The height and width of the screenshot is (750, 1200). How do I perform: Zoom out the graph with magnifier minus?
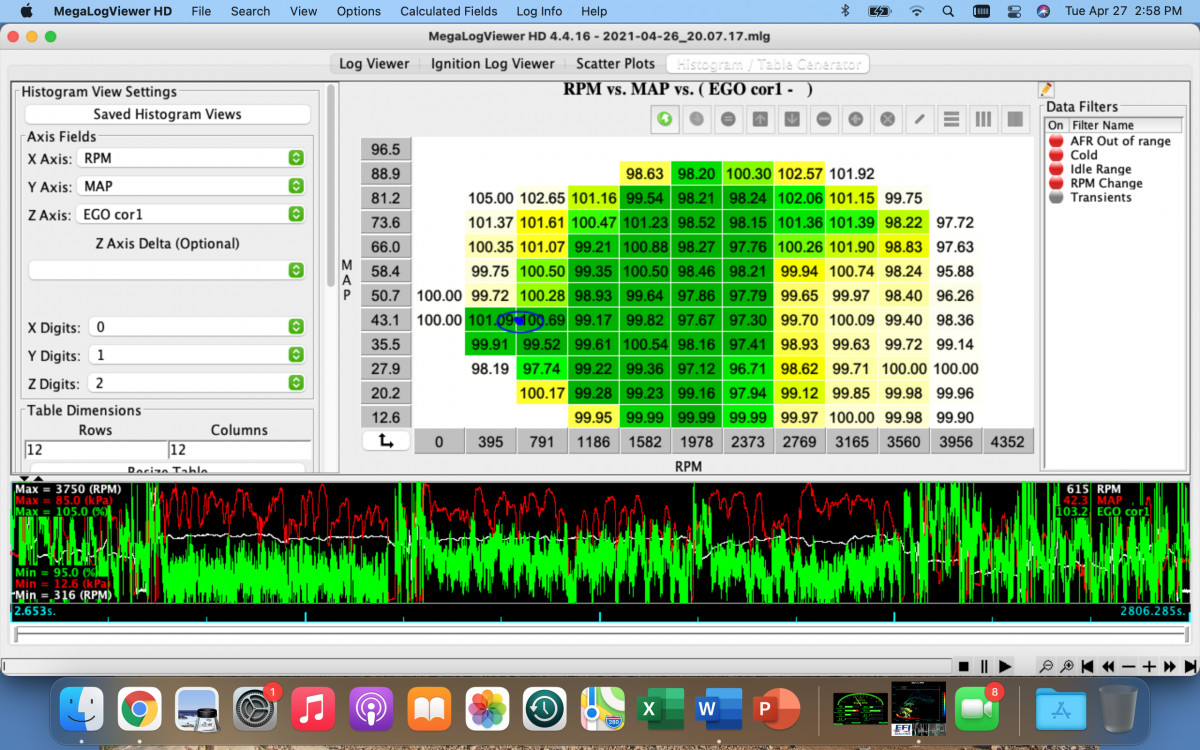click(1046, 666)
